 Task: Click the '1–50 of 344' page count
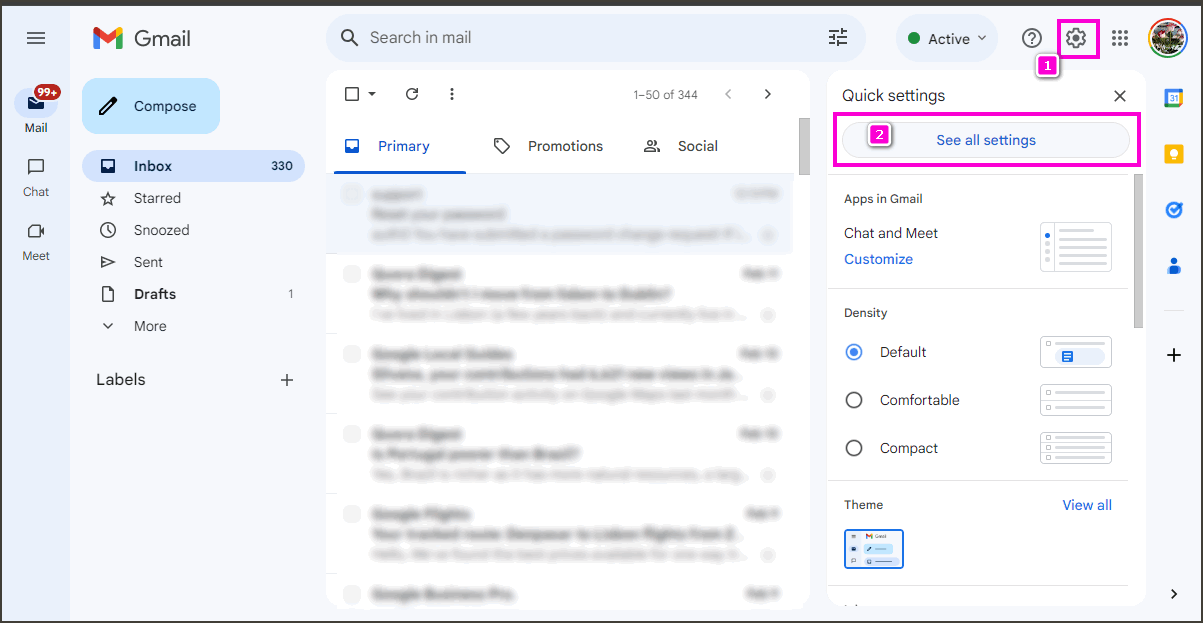[665, 95]
